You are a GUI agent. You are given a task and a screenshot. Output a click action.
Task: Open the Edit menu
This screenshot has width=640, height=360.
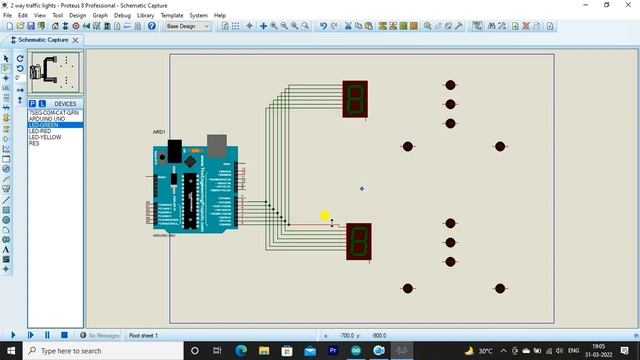pyautogui.click(x=23, y=16)
